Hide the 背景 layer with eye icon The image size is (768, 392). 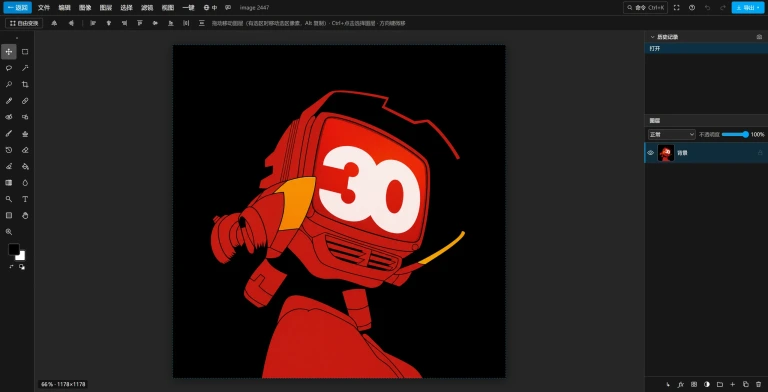click(650, 153)
